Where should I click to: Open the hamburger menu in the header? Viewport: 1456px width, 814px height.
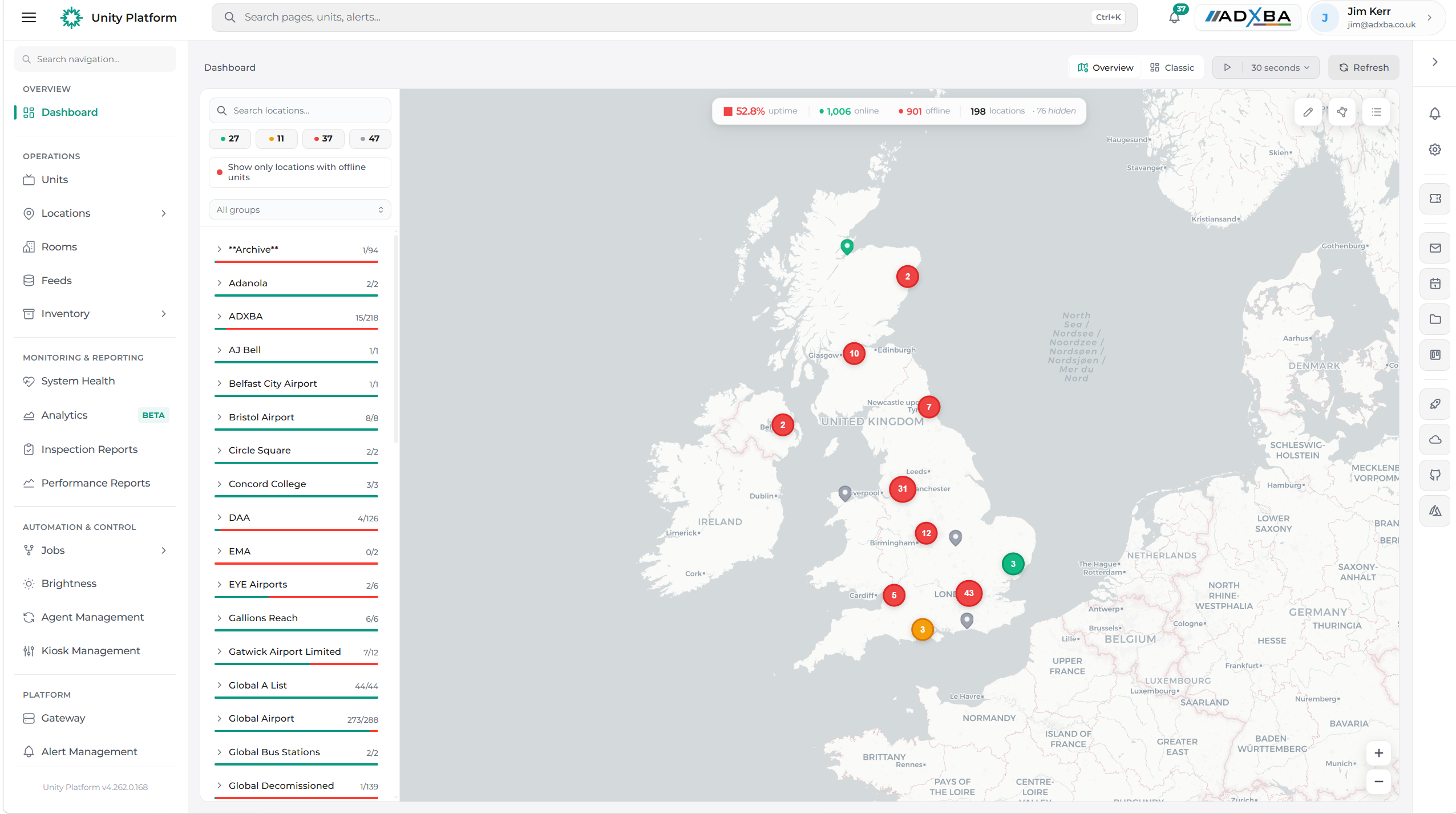29,17
